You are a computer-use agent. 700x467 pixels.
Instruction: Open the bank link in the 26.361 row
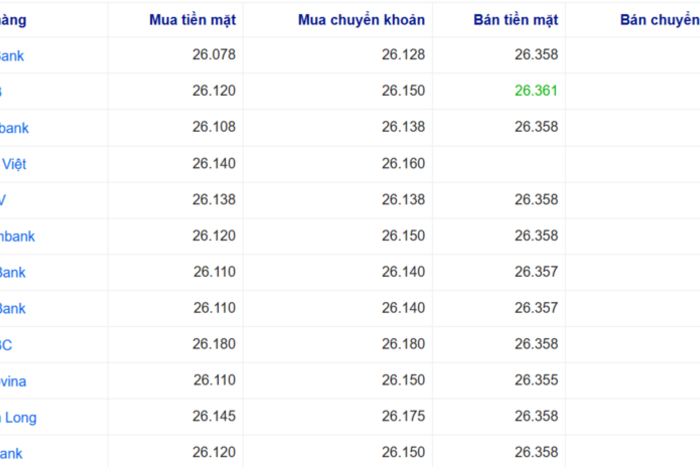pyautogui.click(x=2, y=92)
